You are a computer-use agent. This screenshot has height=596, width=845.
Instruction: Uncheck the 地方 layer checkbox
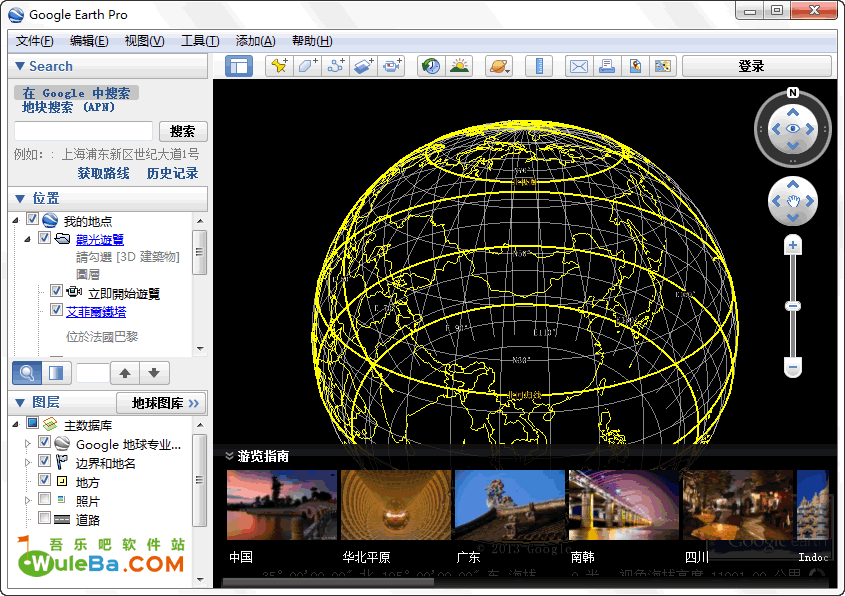tap(45, 480)
